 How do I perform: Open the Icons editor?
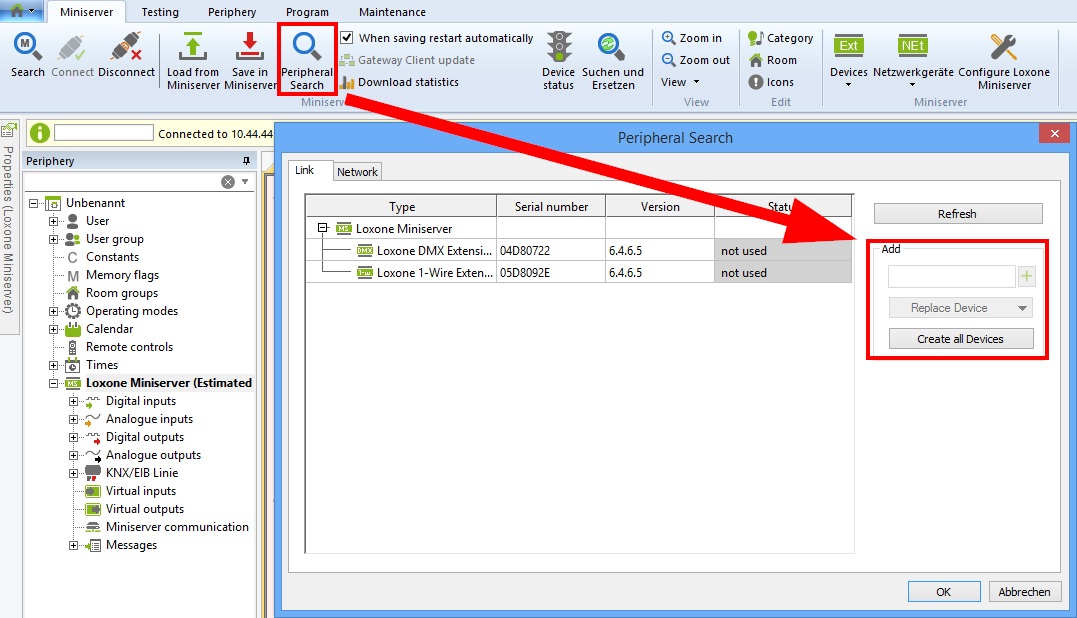tap(771, 82)
